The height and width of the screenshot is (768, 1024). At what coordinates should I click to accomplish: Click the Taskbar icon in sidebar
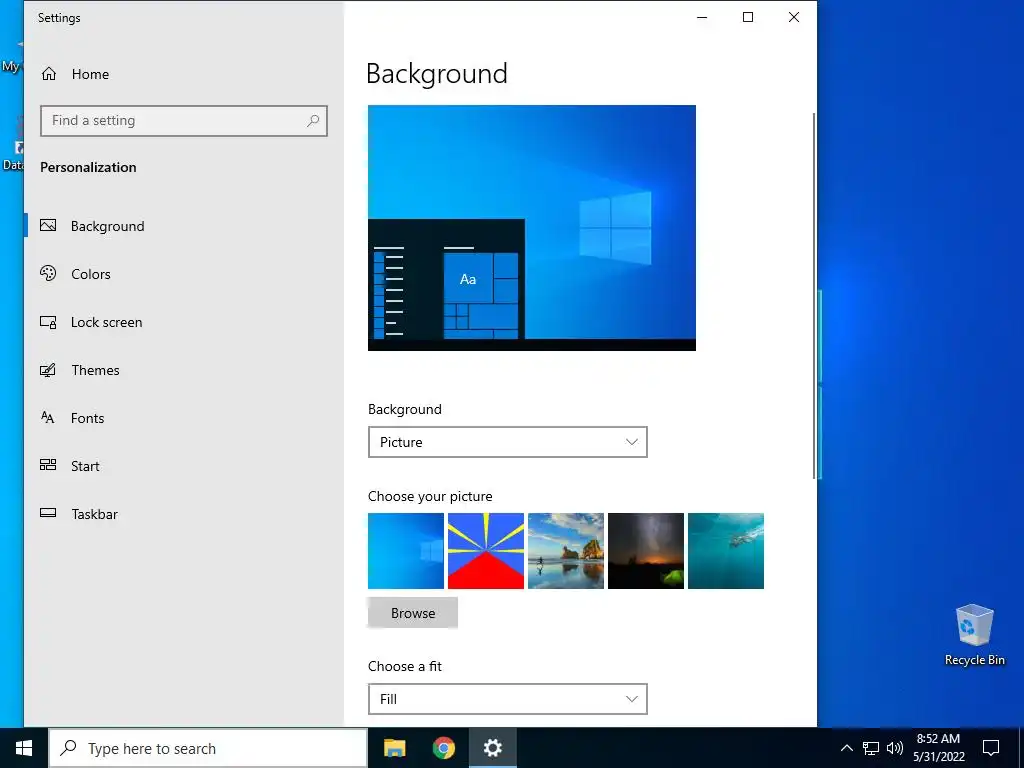(48, 513)
